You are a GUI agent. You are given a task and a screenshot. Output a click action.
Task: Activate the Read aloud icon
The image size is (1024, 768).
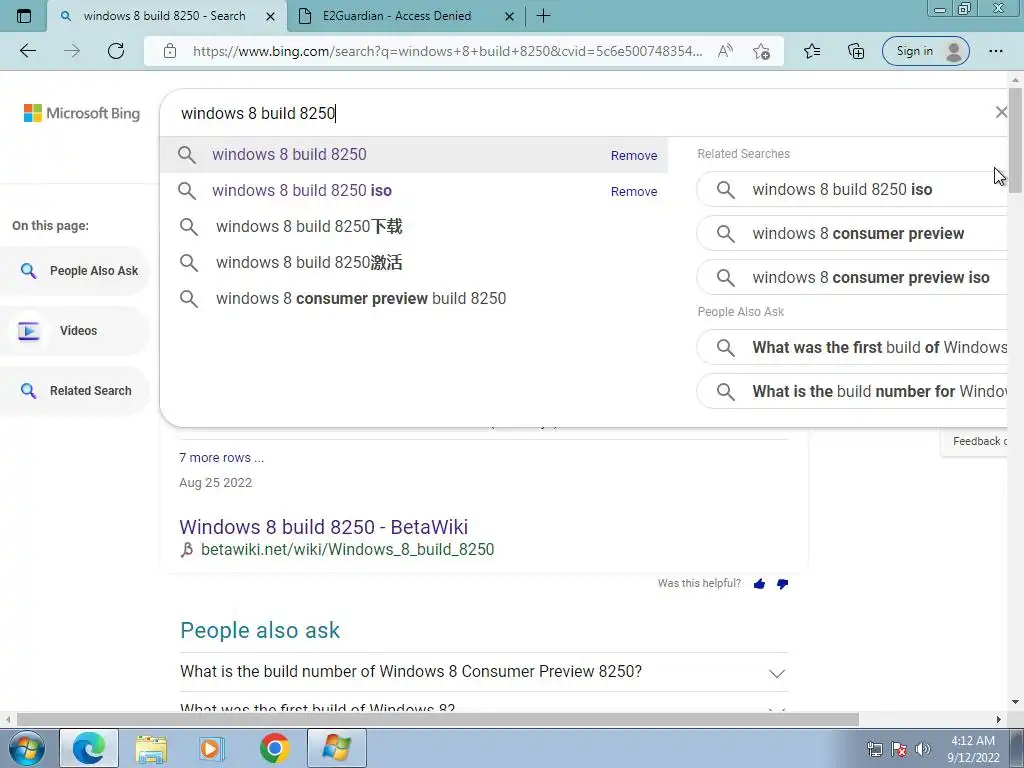tap(725, 51)
